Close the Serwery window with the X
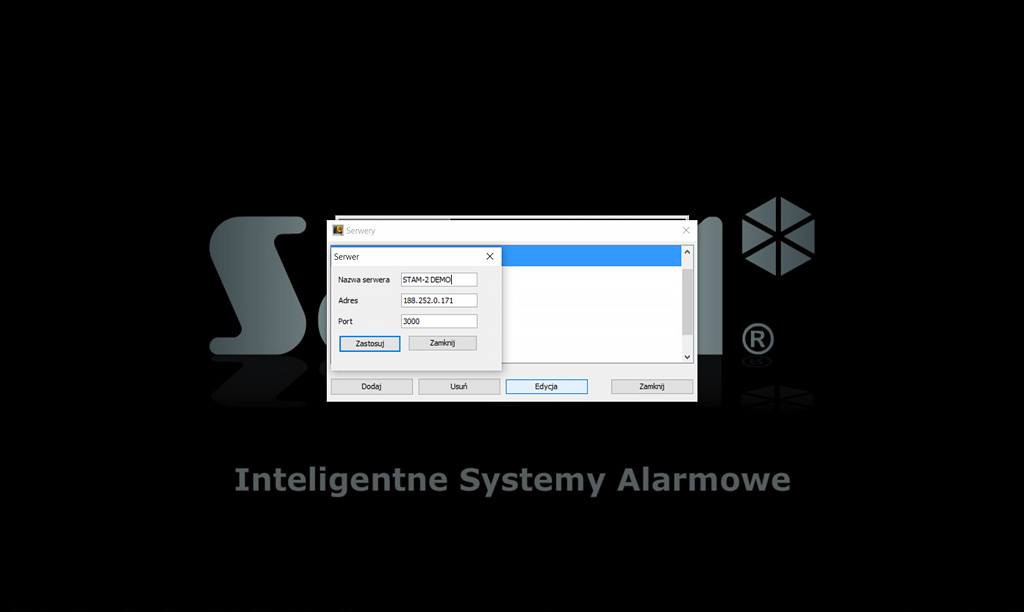 (x=686, y=230)
